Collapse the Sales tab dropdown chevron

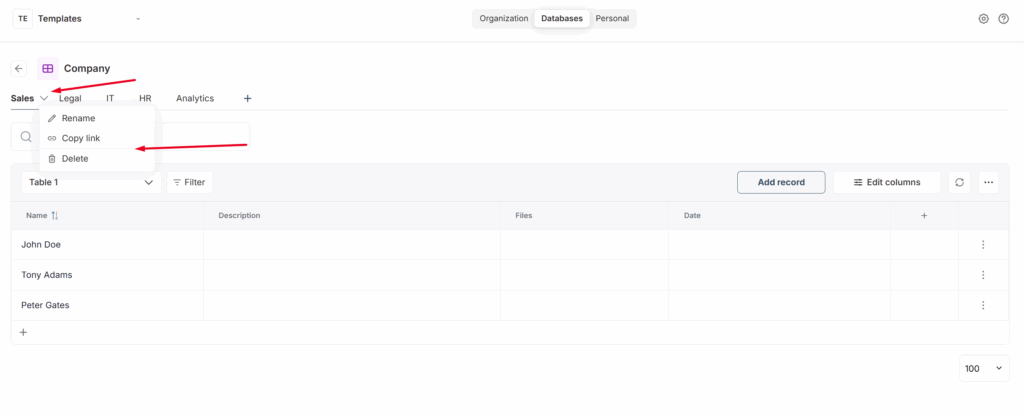click(x=44, y=99)
